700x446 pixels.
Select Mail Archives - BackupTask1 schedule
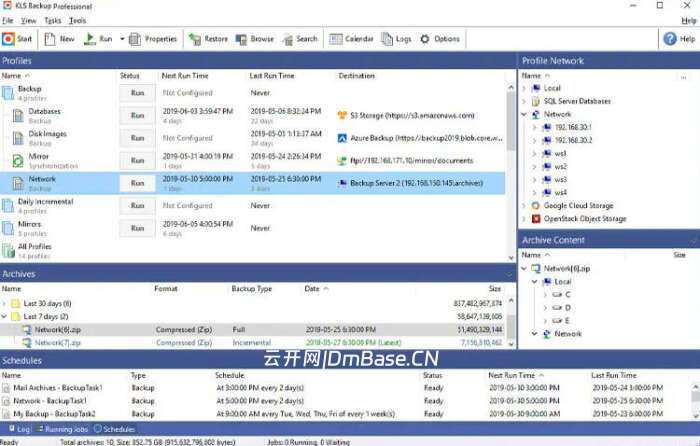tap(58, 388)
